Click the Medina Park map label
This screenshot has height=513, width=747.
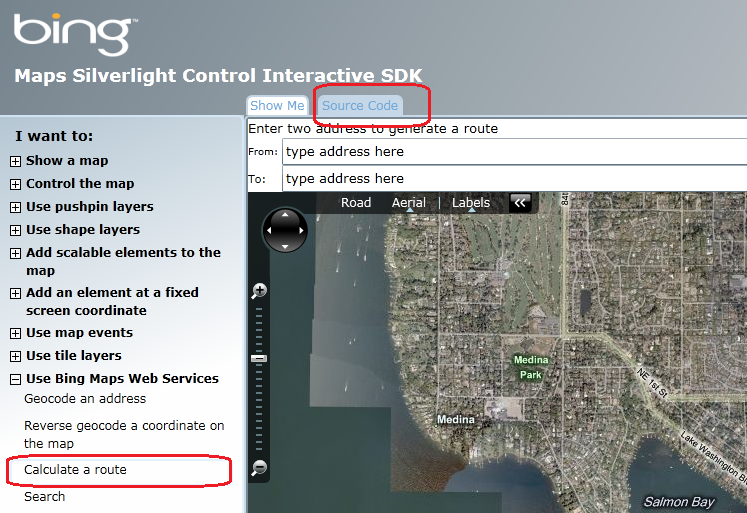531,367
